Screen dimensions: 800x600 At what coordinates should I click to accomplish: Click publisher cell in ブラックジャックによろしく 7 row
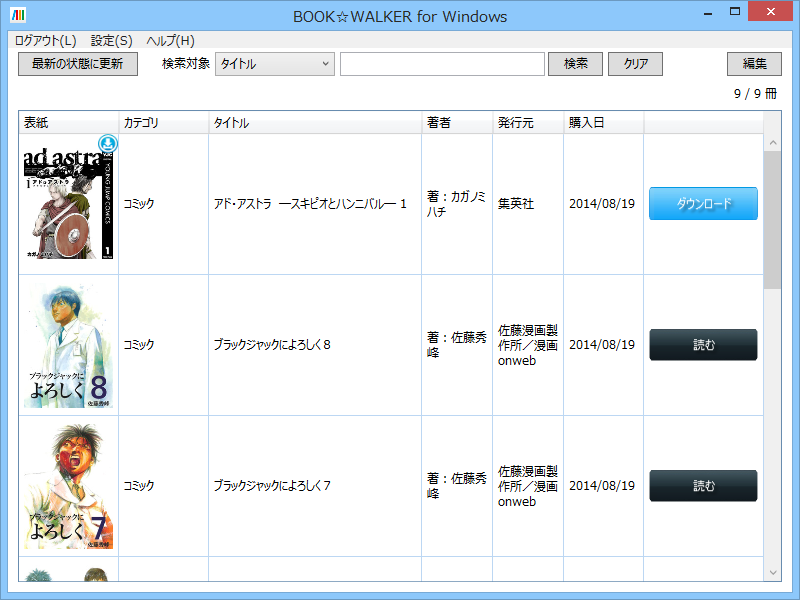(x=528, y=486)
